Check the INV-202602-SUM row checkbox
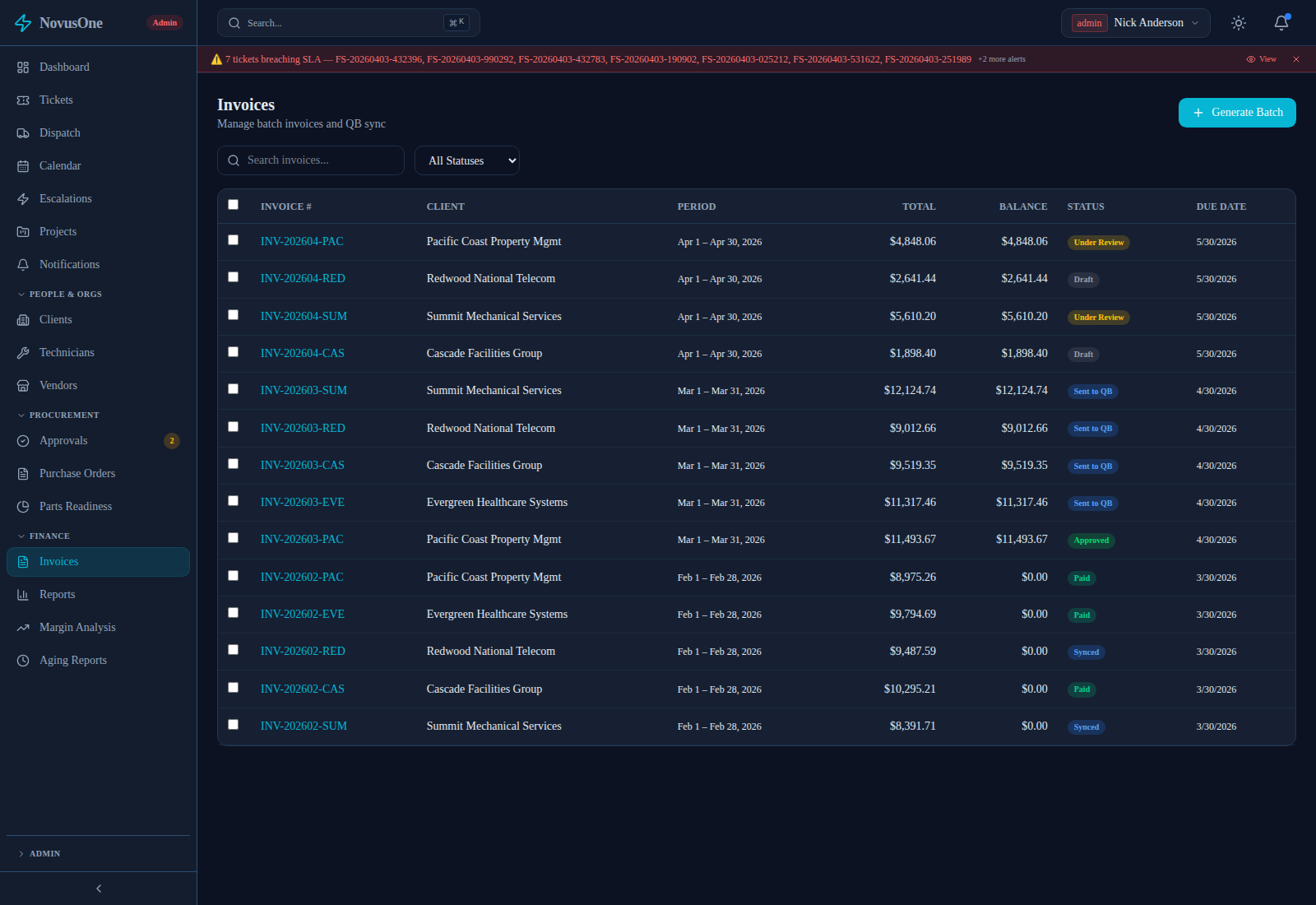The image size is (1316, 905). point(234,725)
